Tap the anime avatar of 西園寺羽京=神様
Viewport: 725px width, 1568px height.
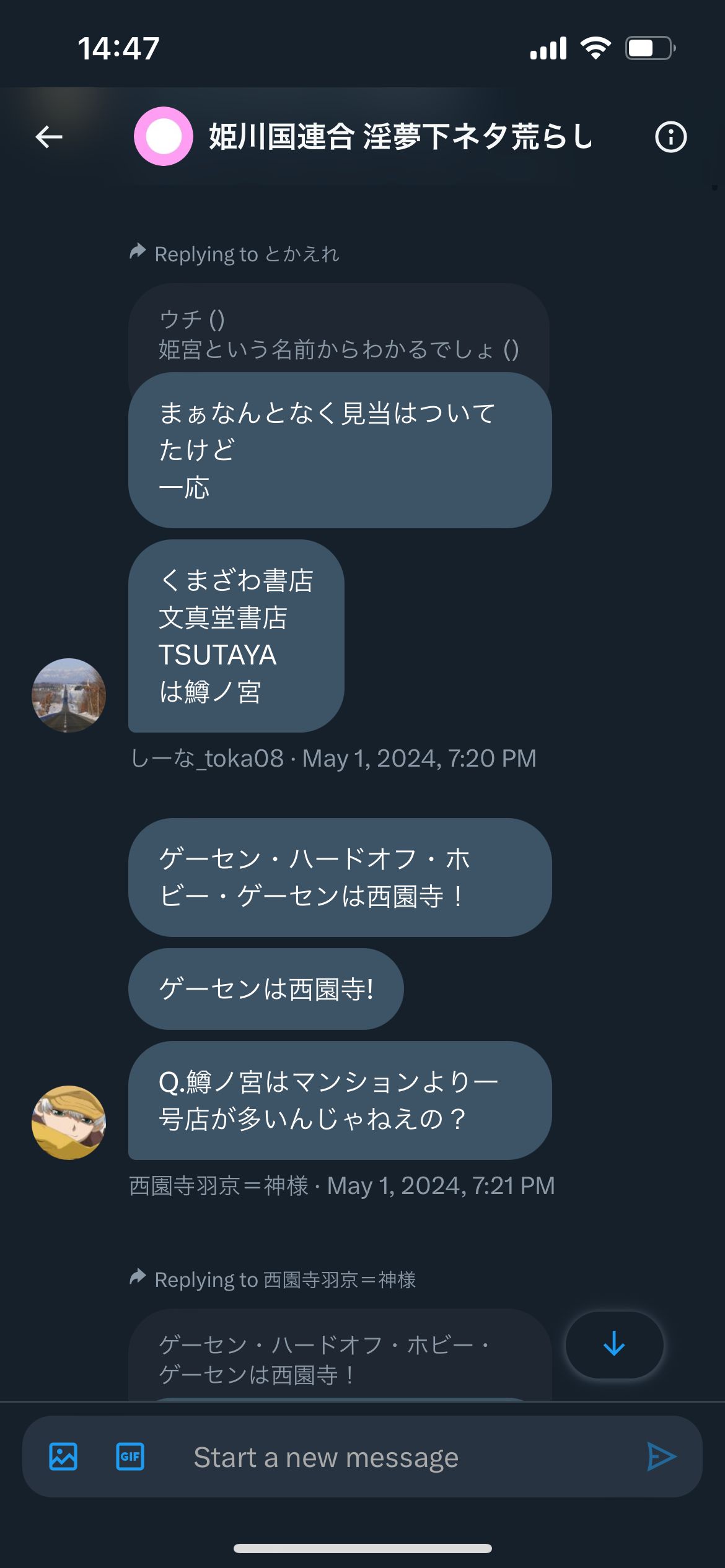(69, 1122)
